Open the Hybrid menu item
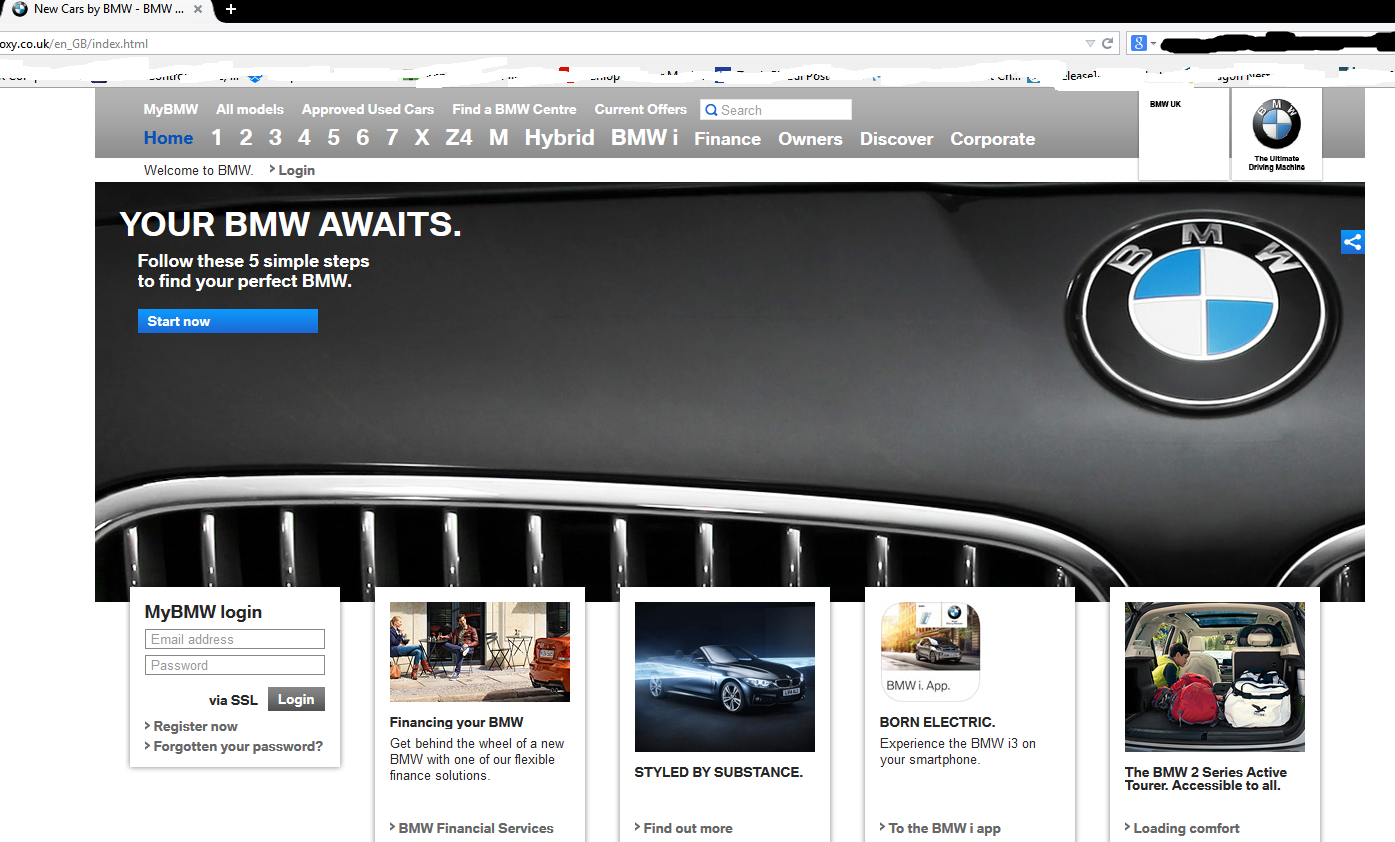This screenshot has height=842, width=1395. [560, 138]
